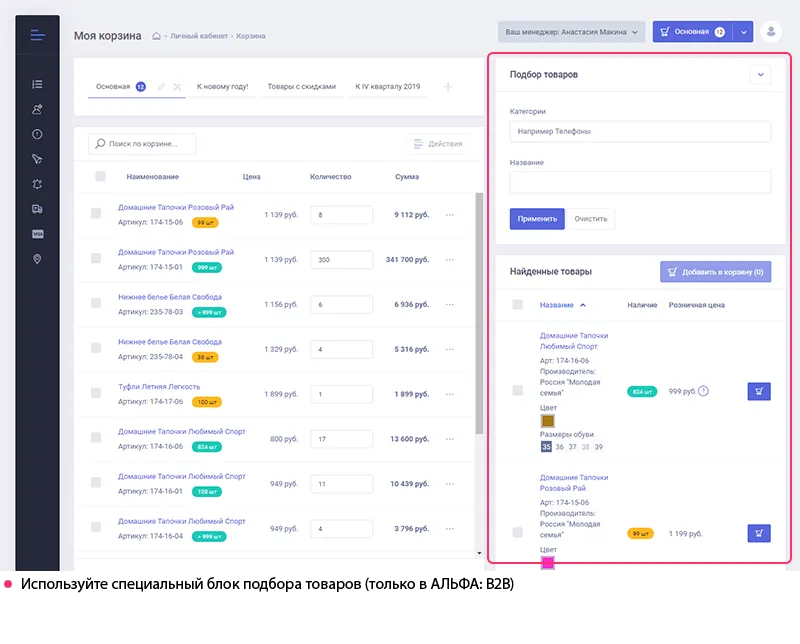
Task: Open the delivery truck section in sidebar
Action: [37, 209]
